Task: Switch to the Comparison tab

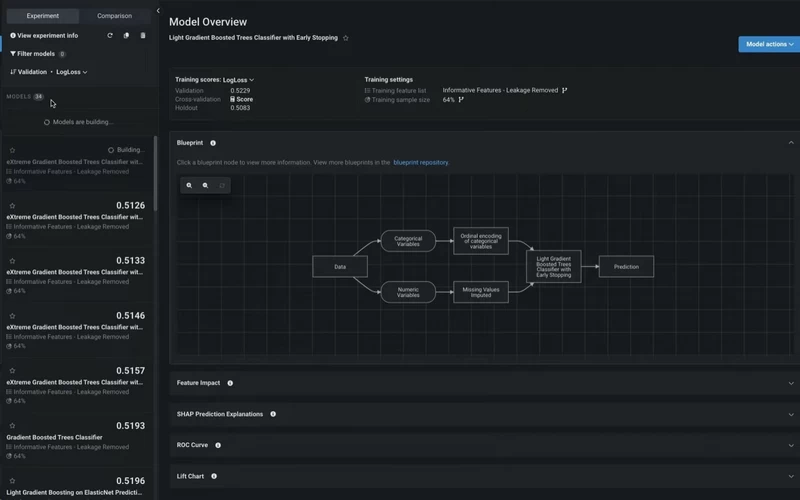Action: click(114, 16)
